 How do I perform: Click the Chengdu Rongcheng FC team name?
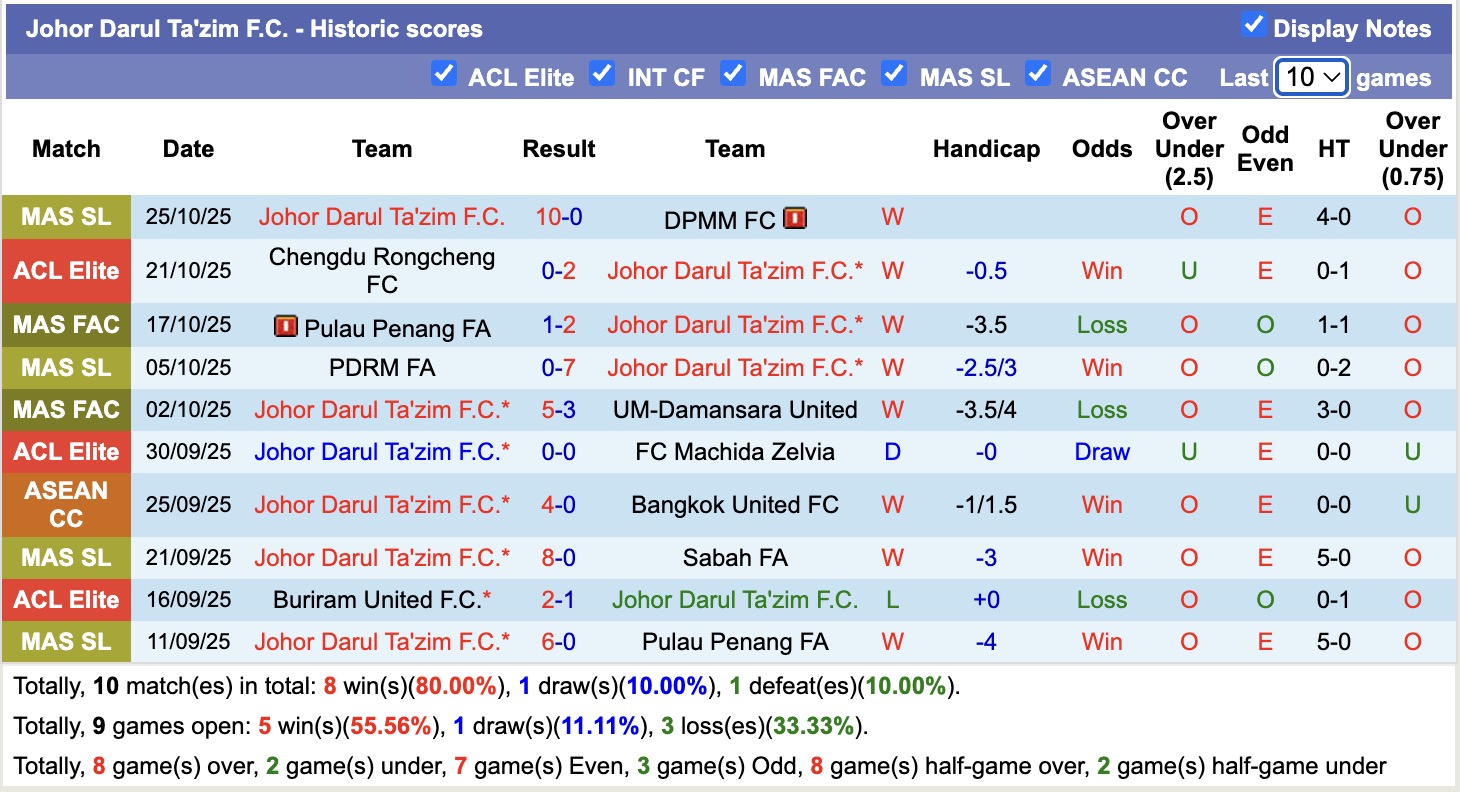tap(381, 270)
